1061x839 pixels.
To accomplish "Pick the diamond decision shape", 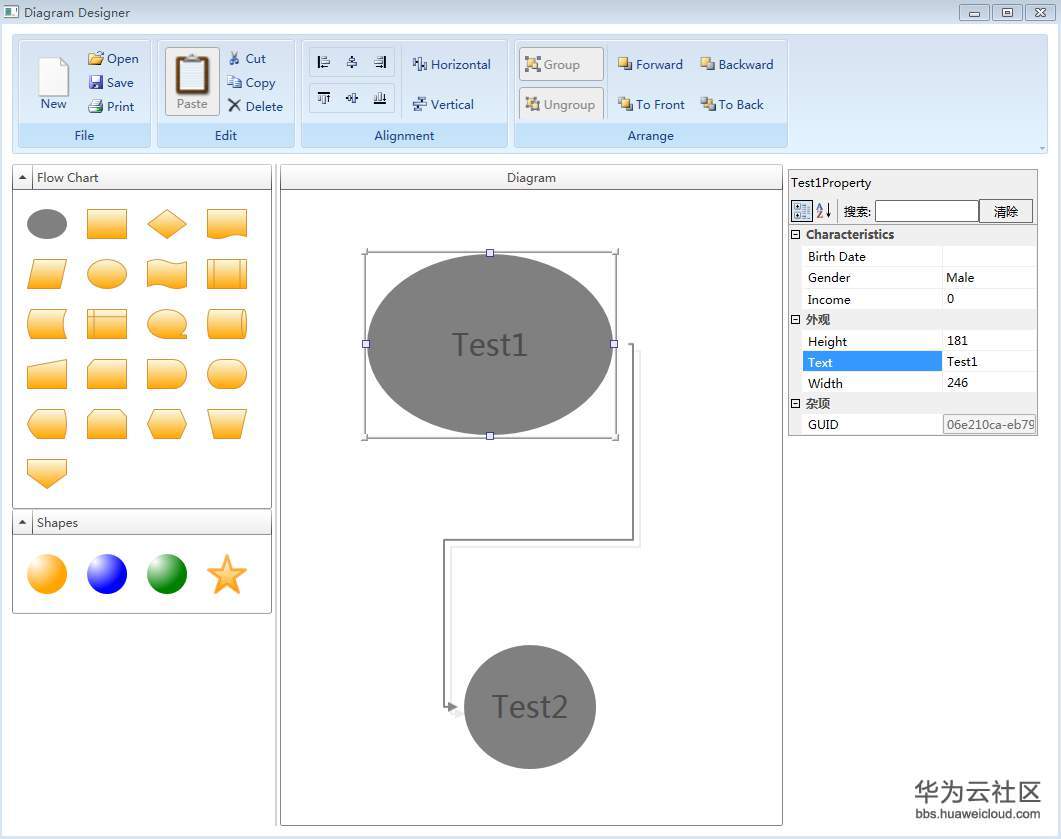I will click(166, 224).
